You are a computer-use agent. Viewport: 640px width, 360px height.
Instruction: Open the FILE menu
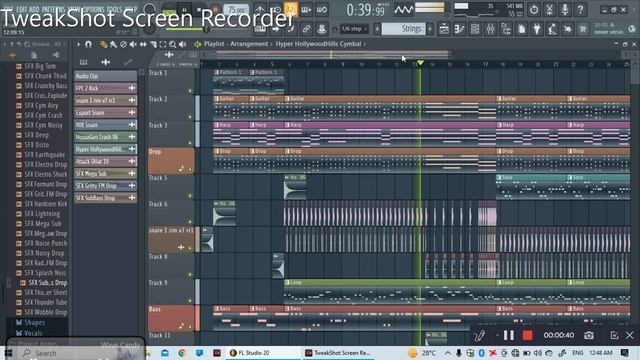7,9
